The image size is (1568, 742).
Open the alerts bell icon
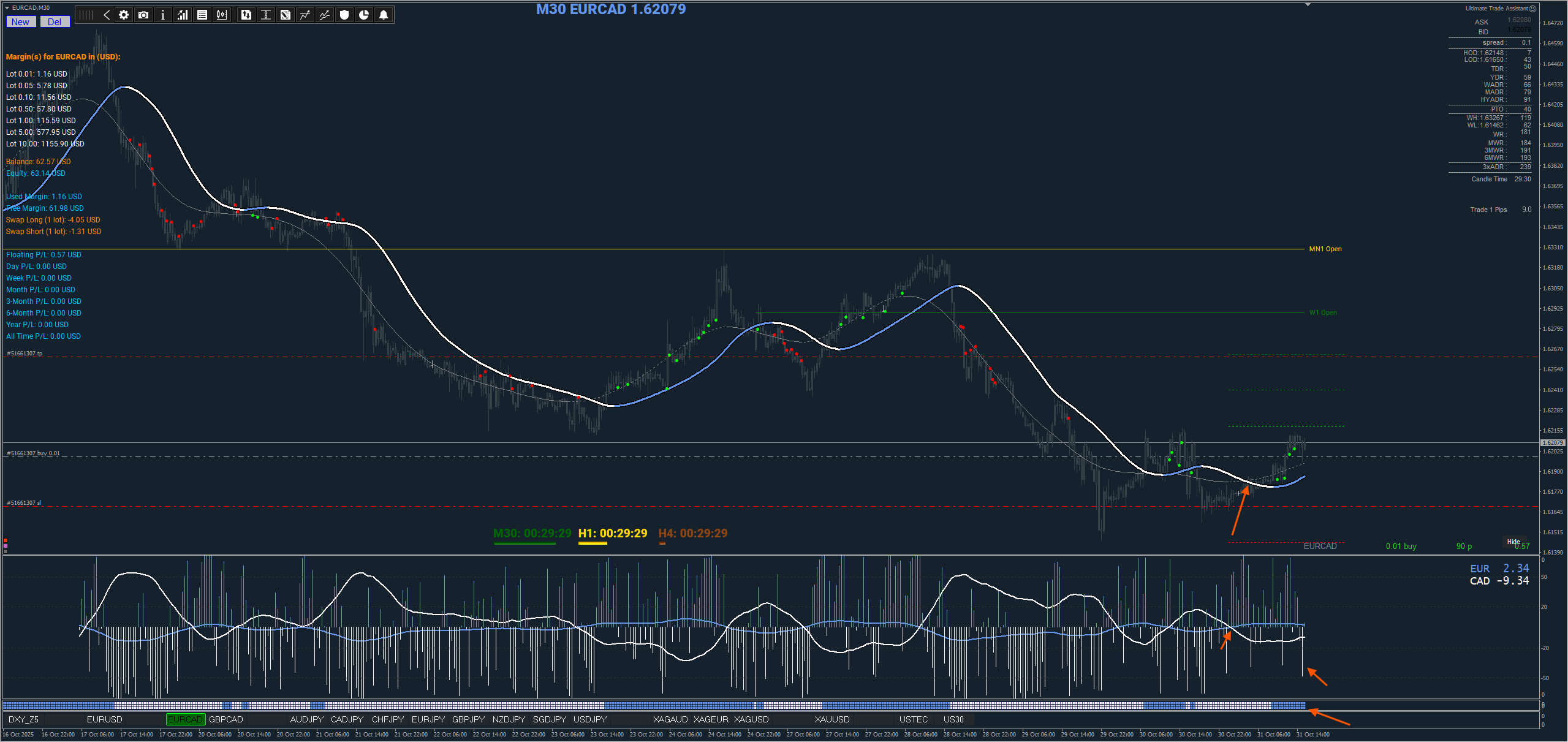click(384, 15)
